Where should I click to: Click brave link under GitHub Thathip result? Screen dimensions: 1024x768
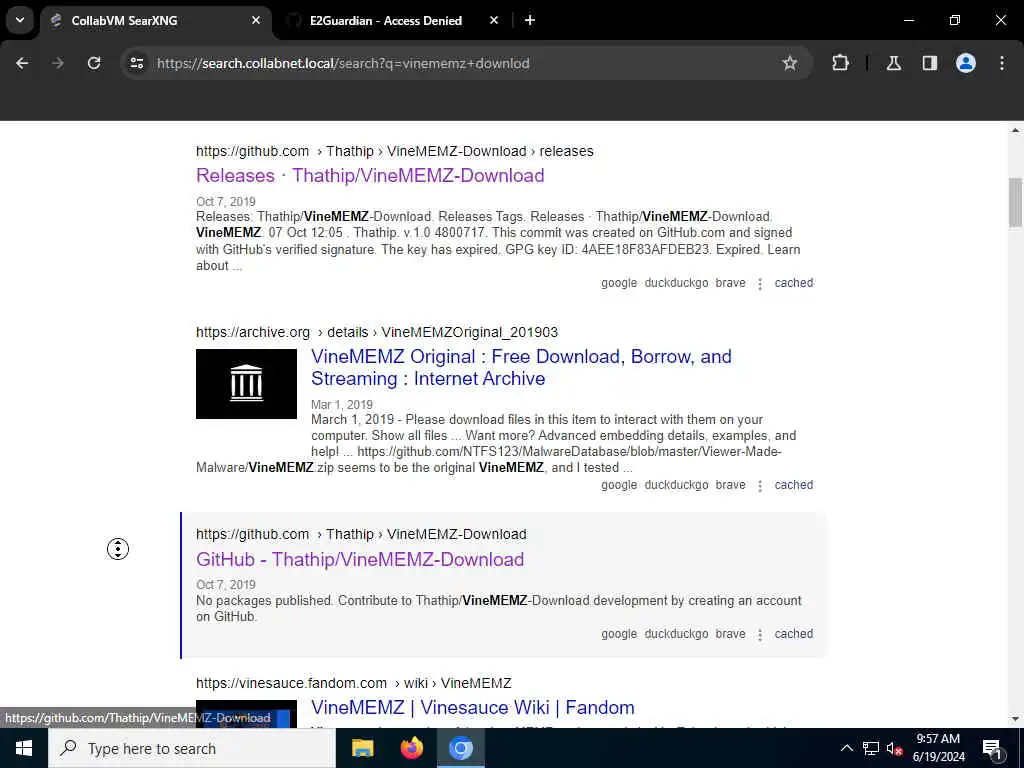730,633
